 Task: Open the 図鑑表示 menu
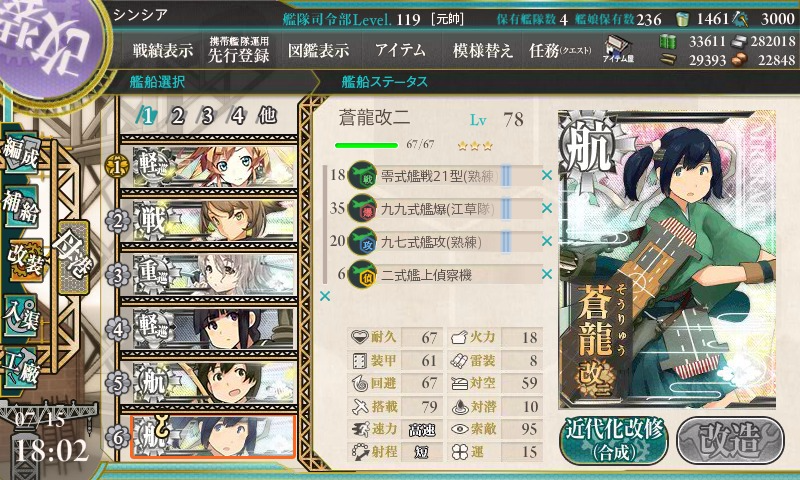(x=318, y=50)
